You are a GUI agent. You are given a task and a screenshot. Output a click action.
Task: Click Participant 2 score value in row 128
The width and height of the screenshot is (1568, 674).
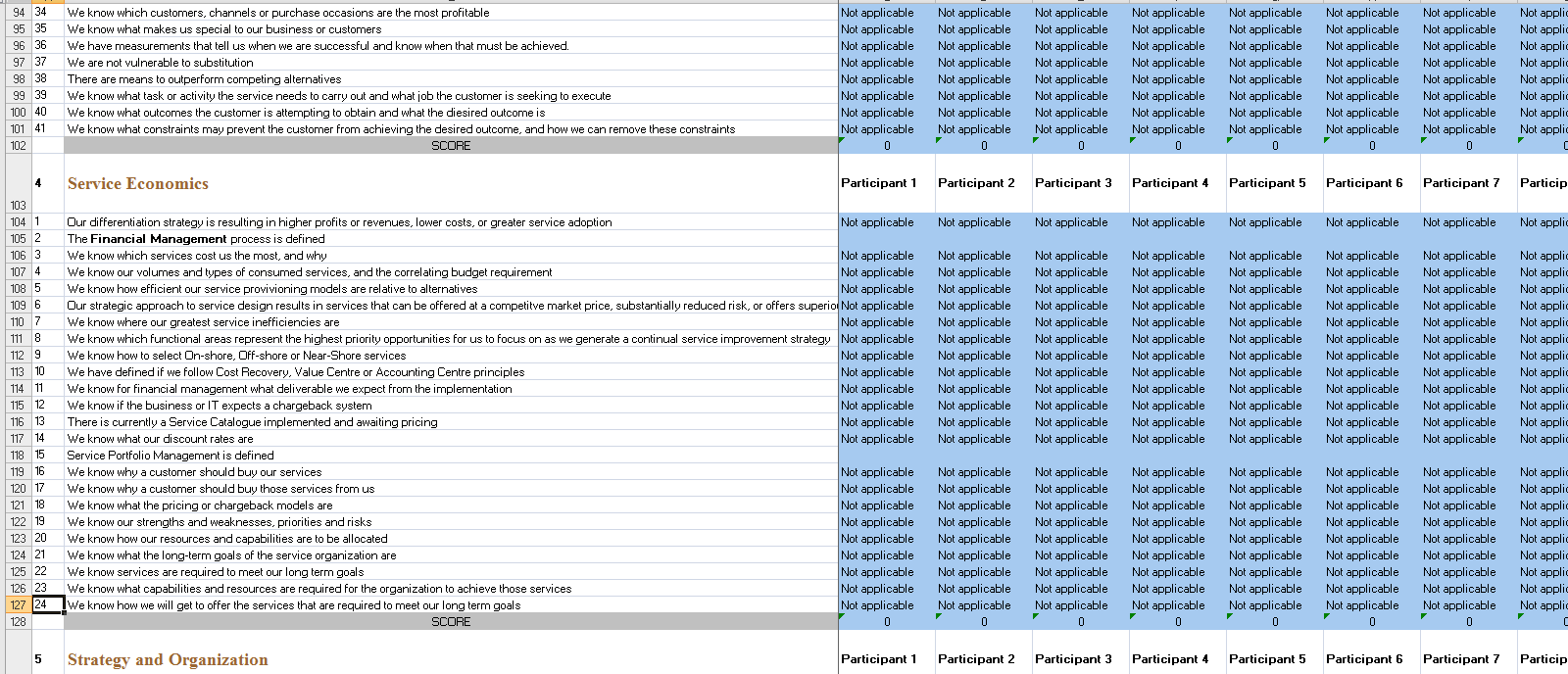tap(984, 622)
